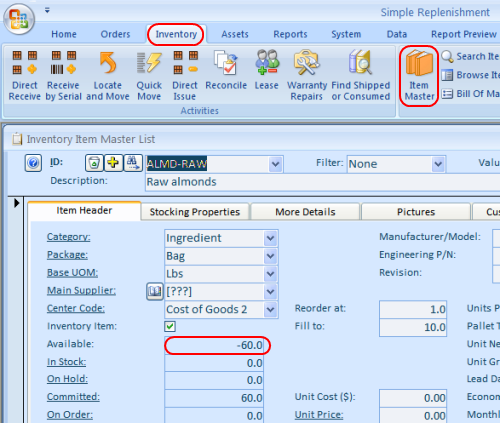Click the Committed link

73,397
